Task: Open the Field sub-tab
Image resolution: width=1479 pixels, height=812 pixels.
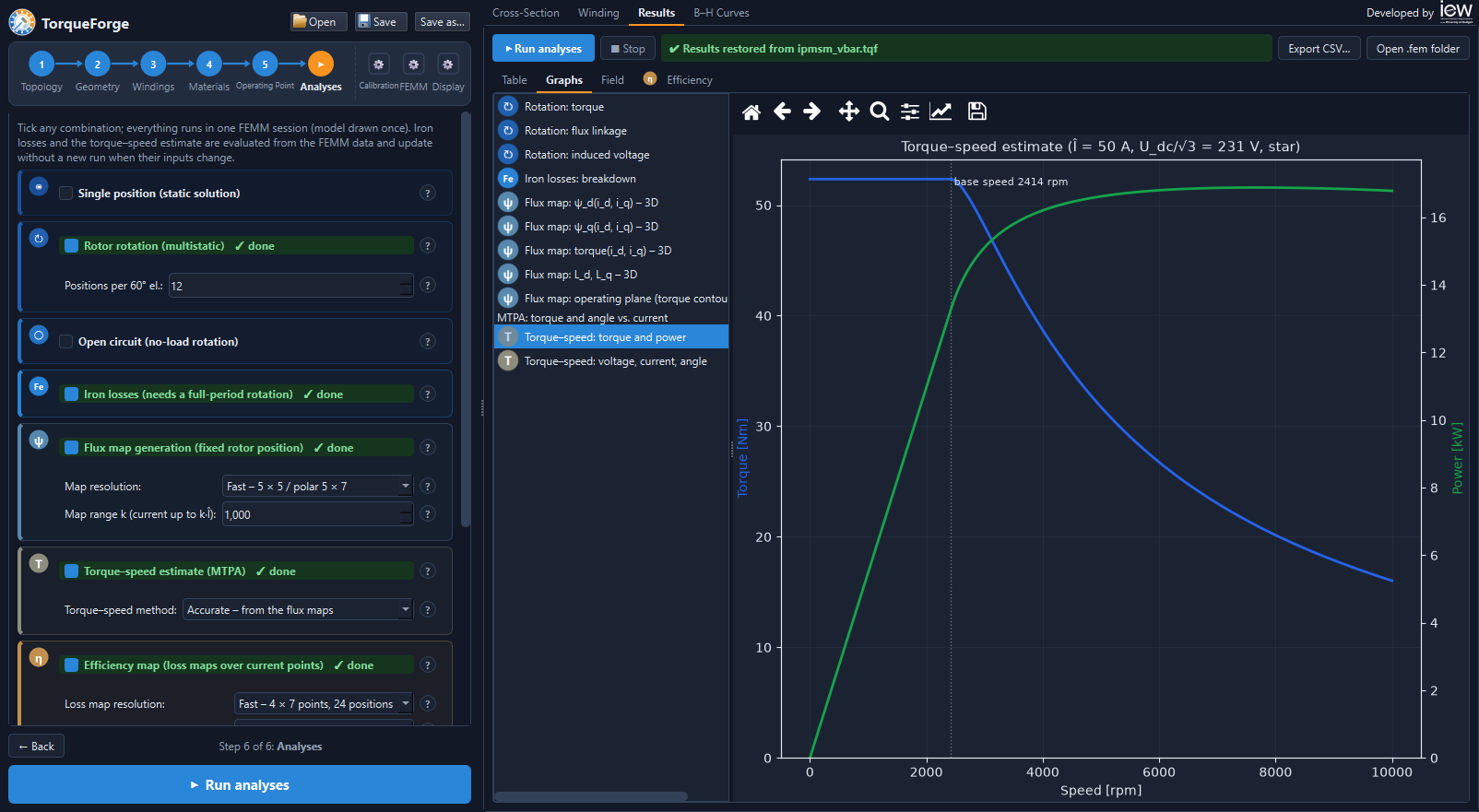Action: [x=612, y=80]
